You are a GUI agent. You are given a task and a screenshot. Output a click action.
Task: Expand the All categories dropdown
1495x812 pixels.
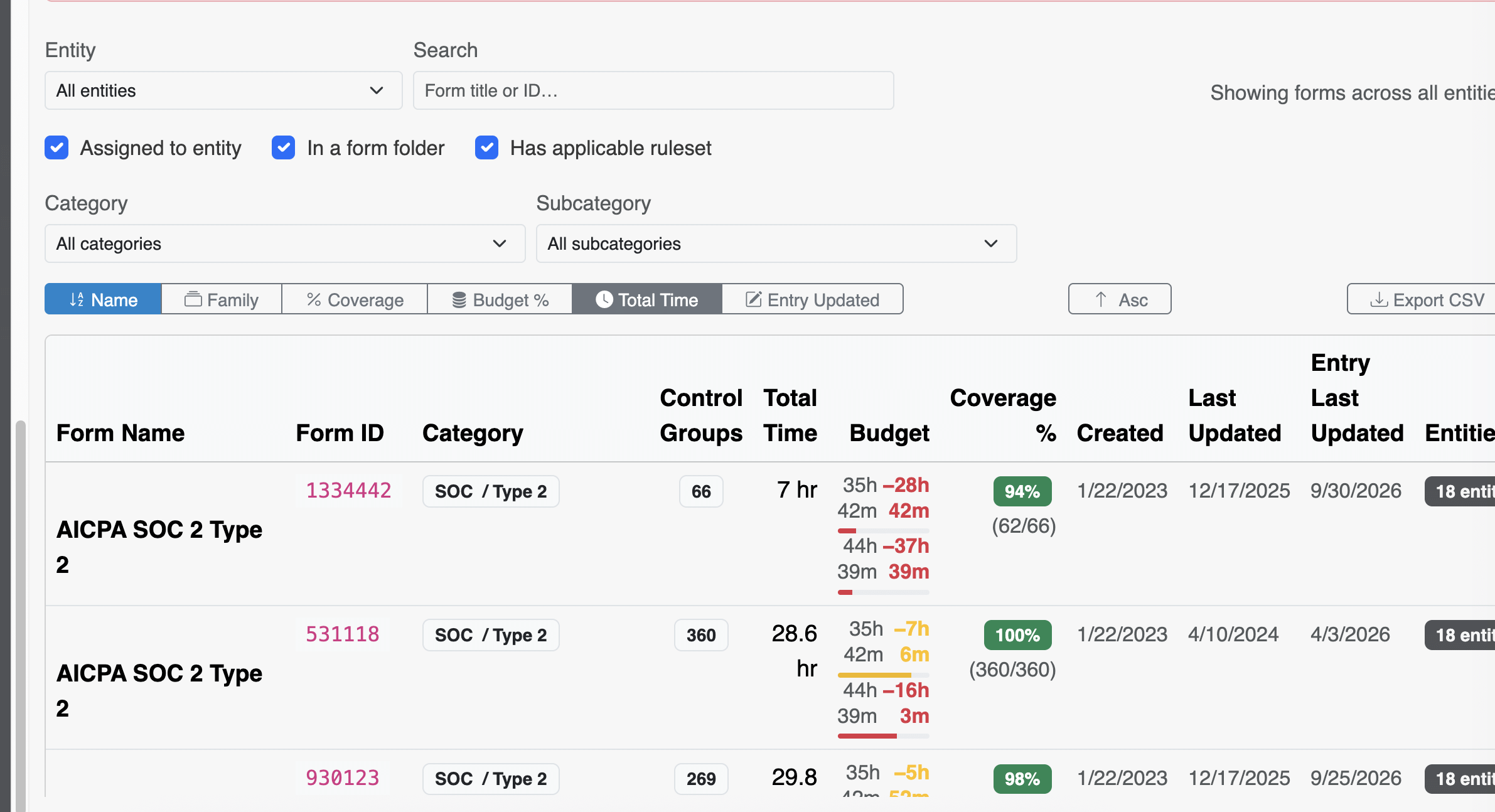tap(285, 243)
